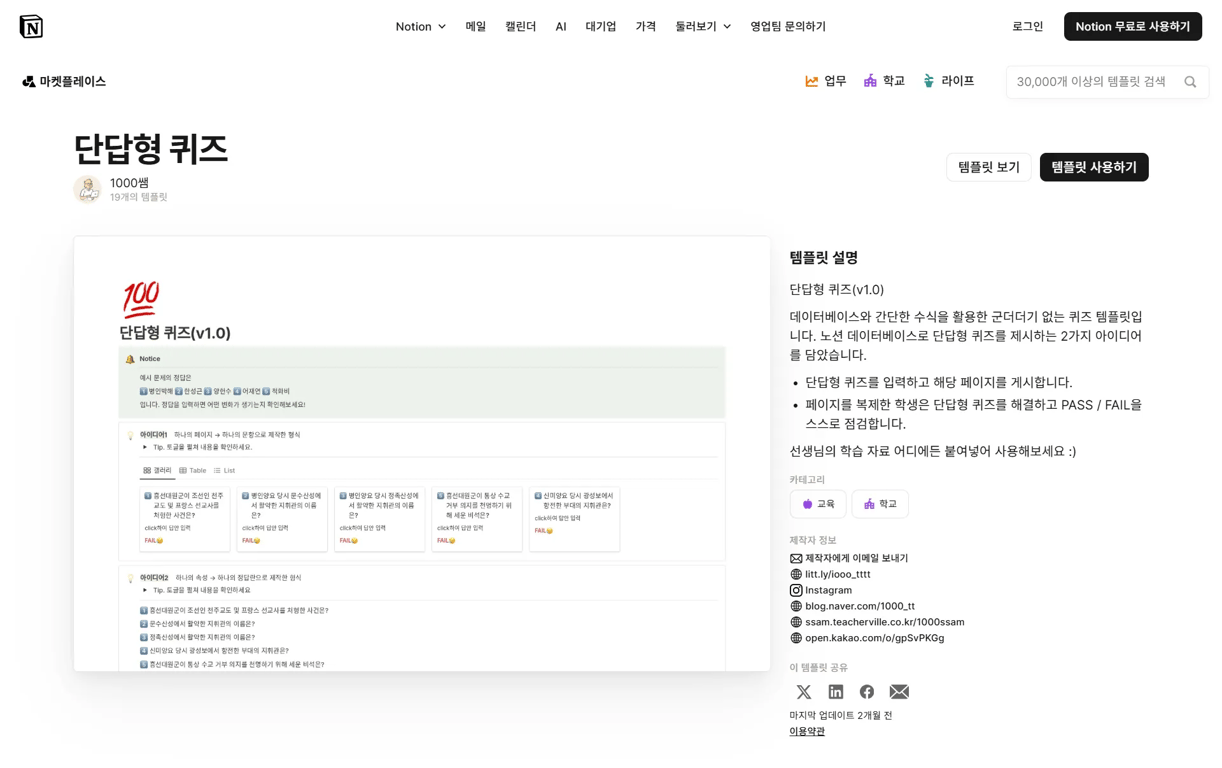Screen dimensions: 1222x768
Task: Click the 1000쌤 creator avatar
Action: click(87, 189)
